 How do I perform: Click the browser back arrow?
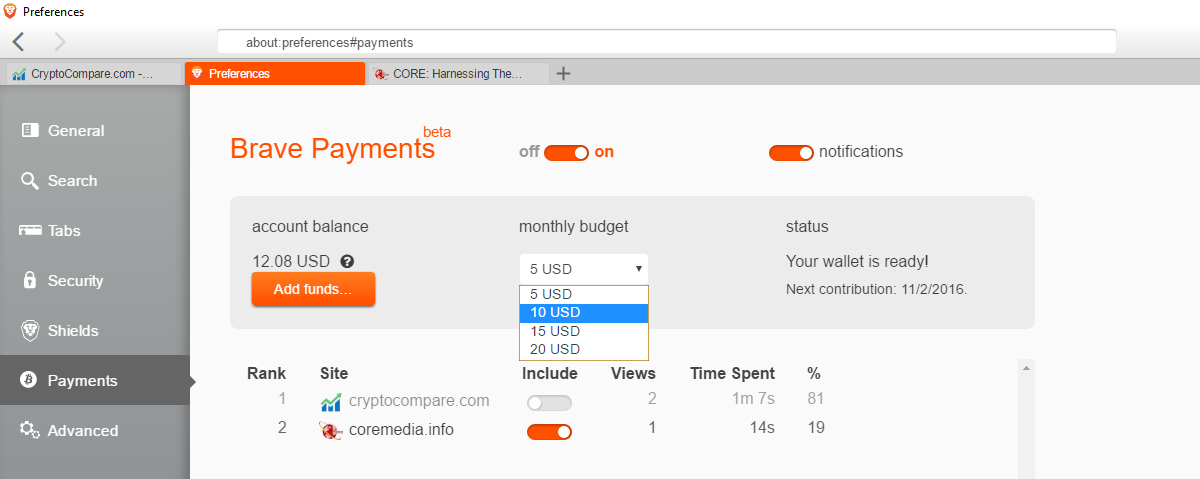(x=19, y=41)
